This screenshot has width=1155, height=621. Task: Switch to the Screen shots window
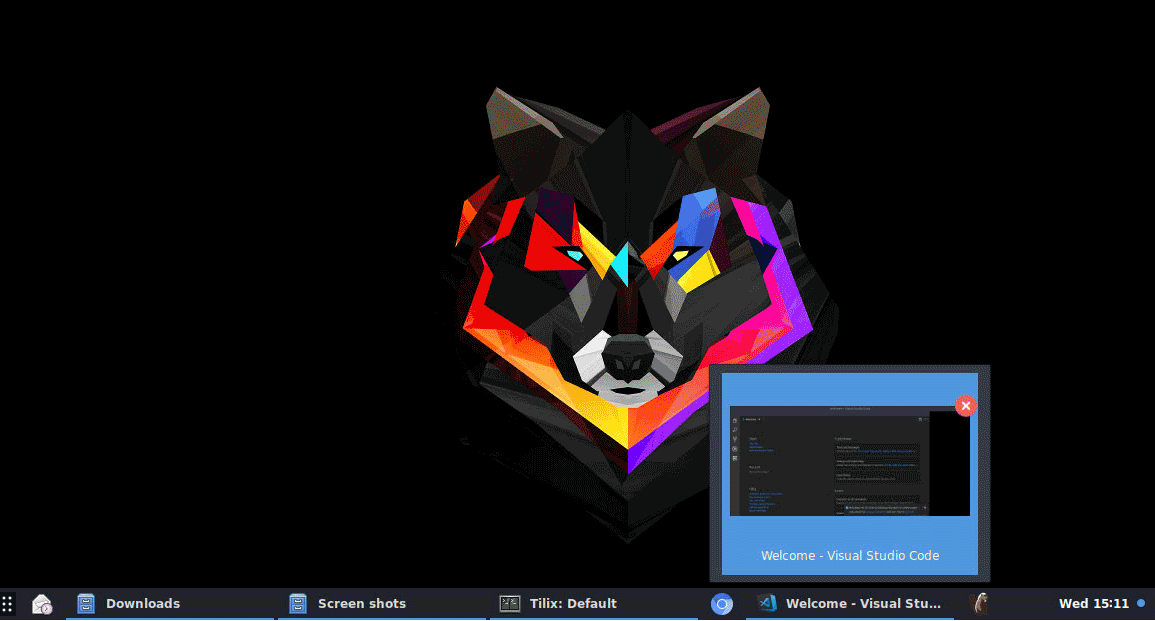(362, 604)
